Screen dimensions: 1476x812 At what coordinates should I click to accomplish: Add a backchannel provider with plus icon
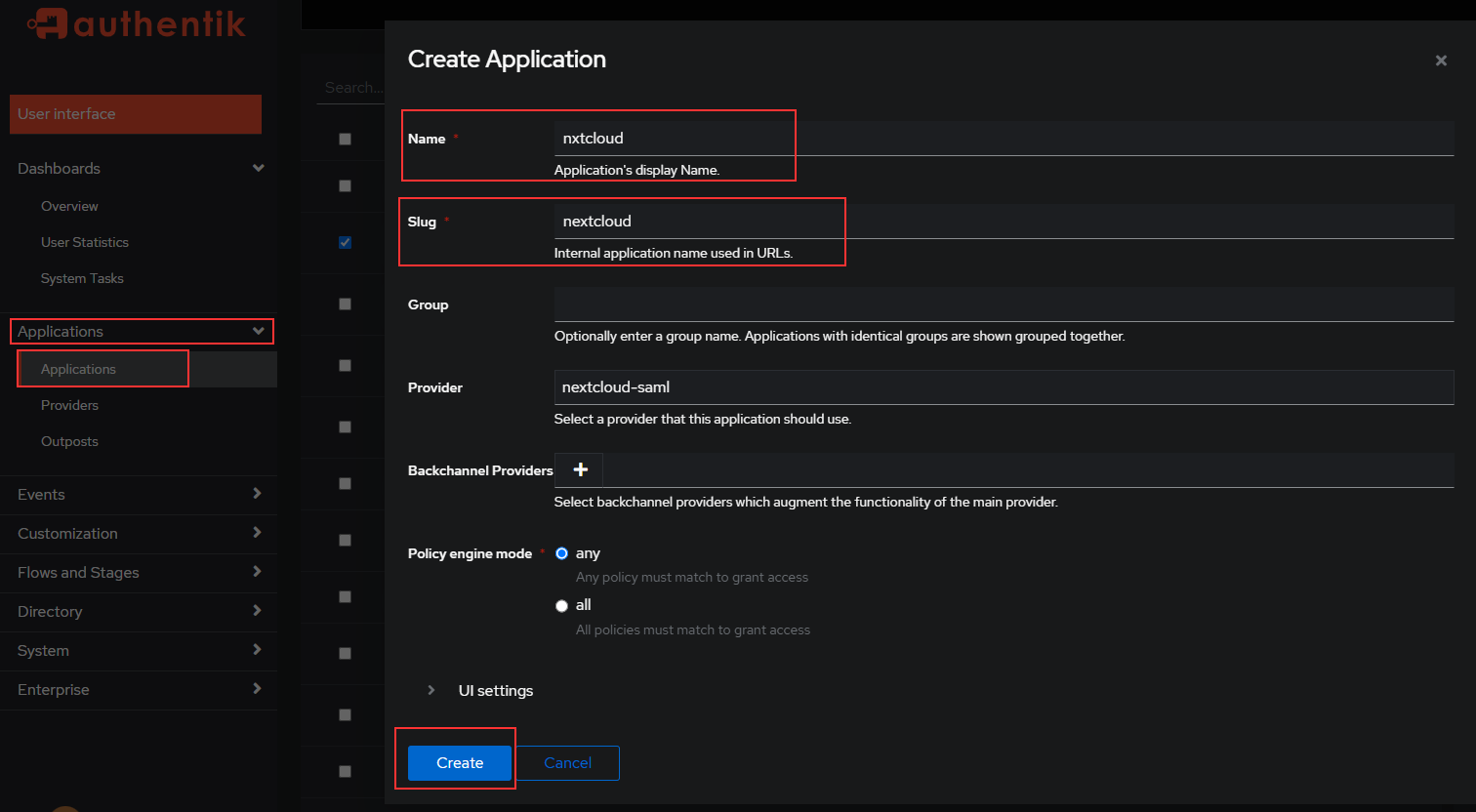click(x=580, y=469)
